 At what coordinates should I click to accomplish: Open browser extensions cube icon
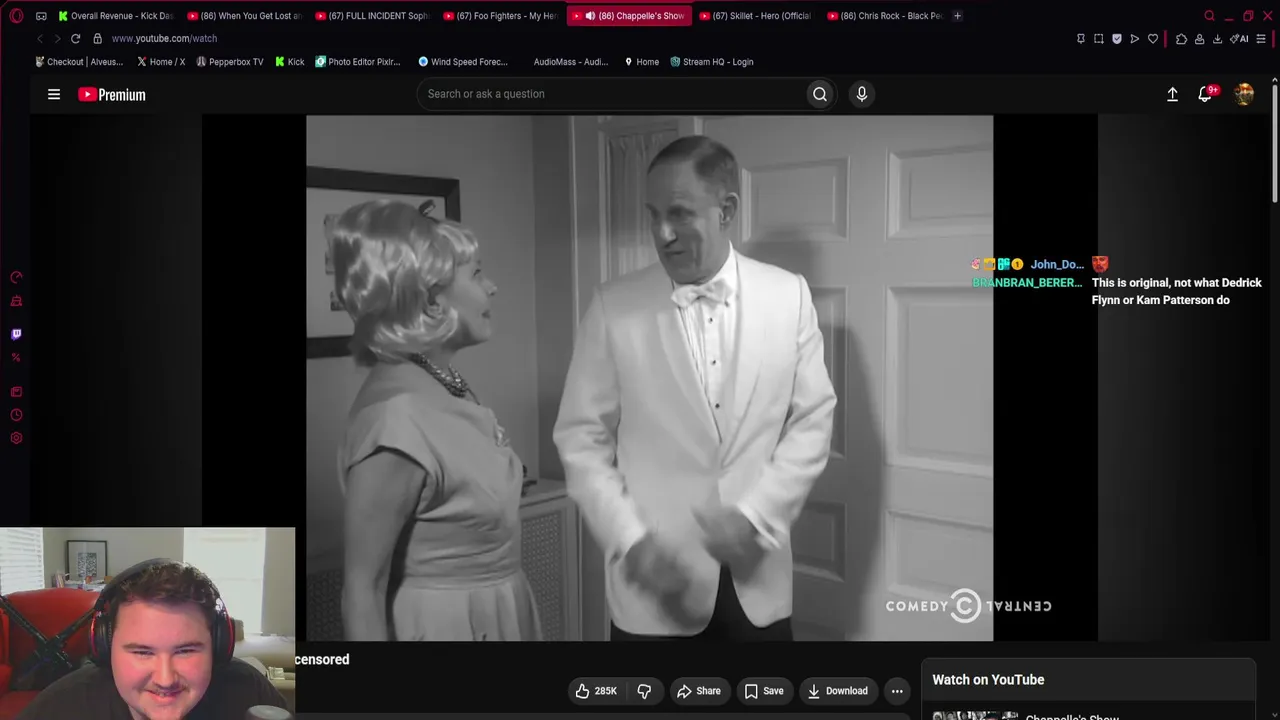pos(1181,39)
